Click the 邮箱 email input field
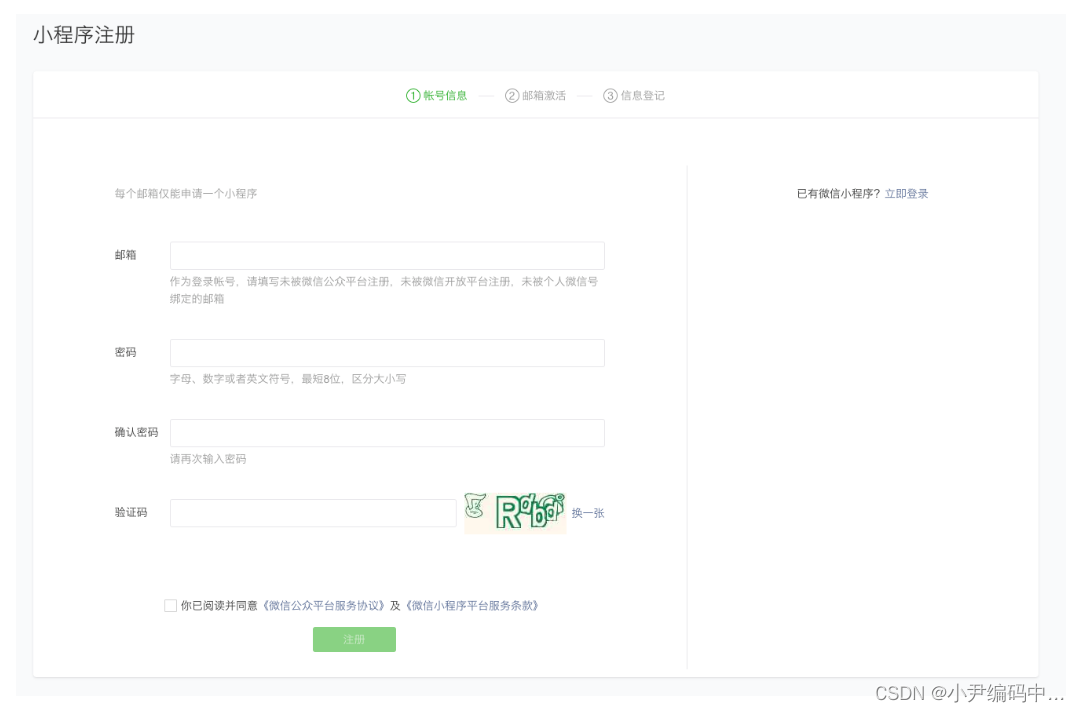 (x=387, y=255)
